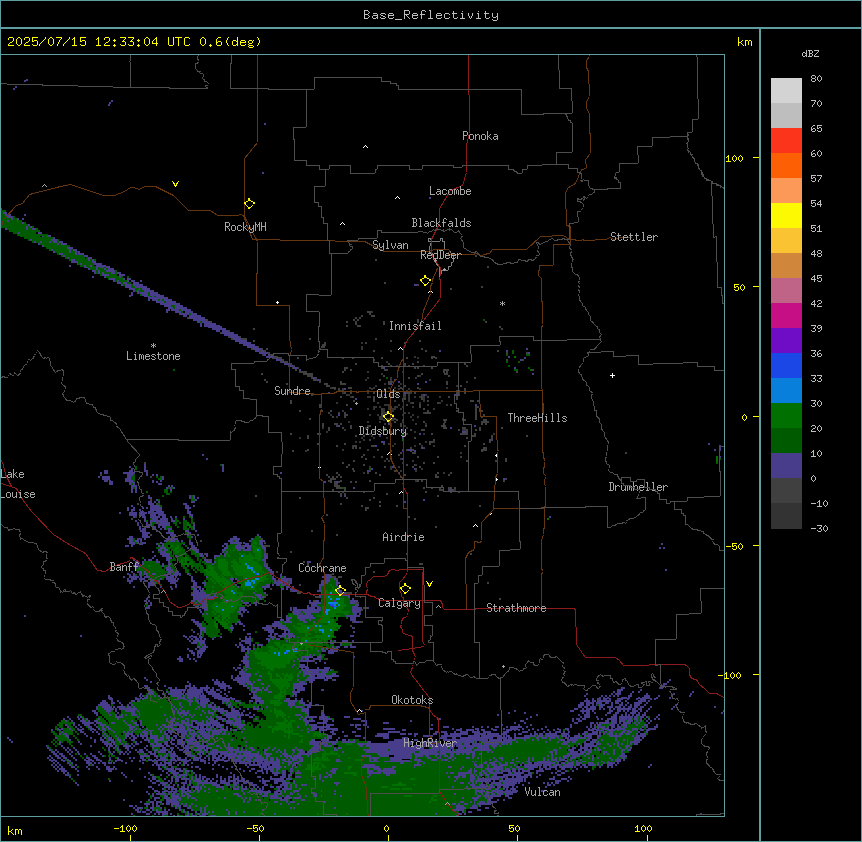The image size is (862, 842).
Task: Click the Base_Reflectivity title
Action: point(431,15)
